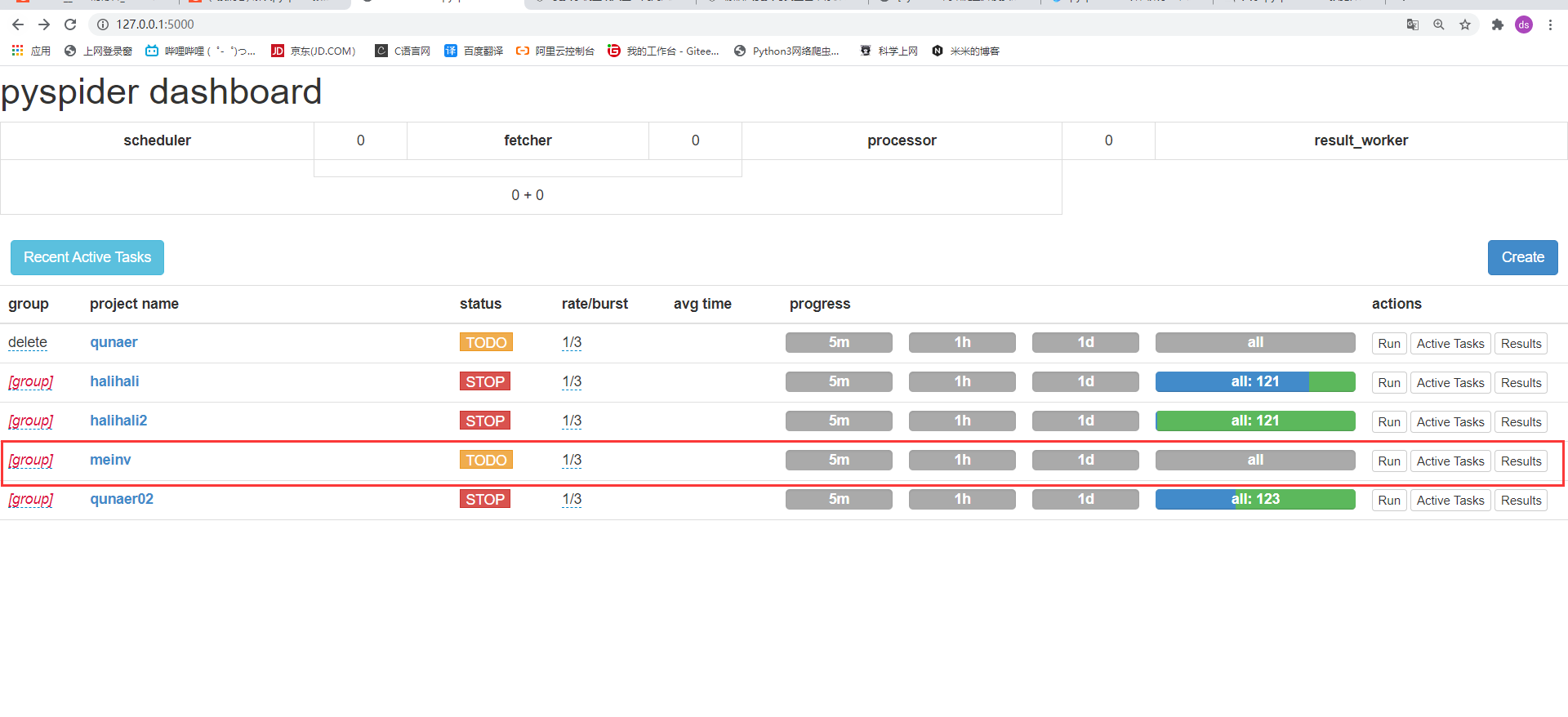Open the Python3网络爬虫 bookmark

(x=786, y=51)
